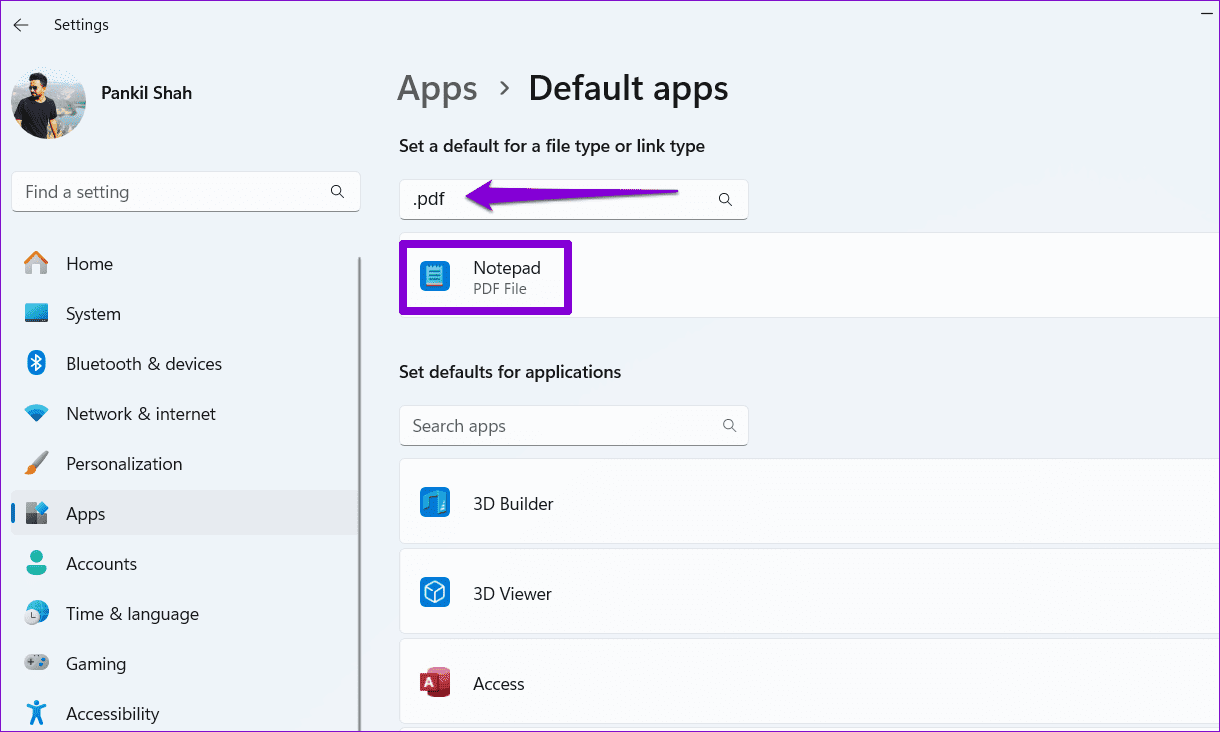Select the Home icon in the sidebar
Screen dimensions: 1220x732
coord(36,263)
